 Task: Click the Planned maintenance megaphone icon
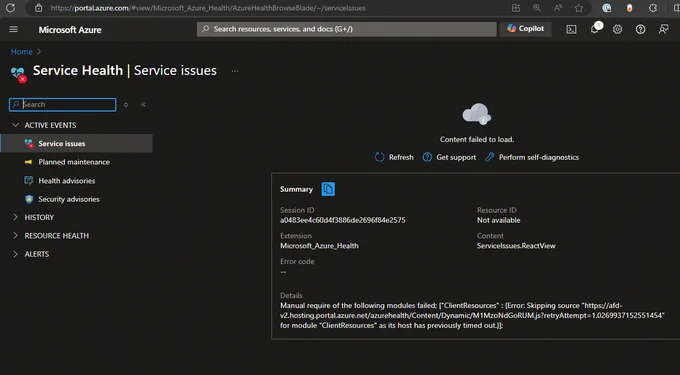tap(29, 162)
